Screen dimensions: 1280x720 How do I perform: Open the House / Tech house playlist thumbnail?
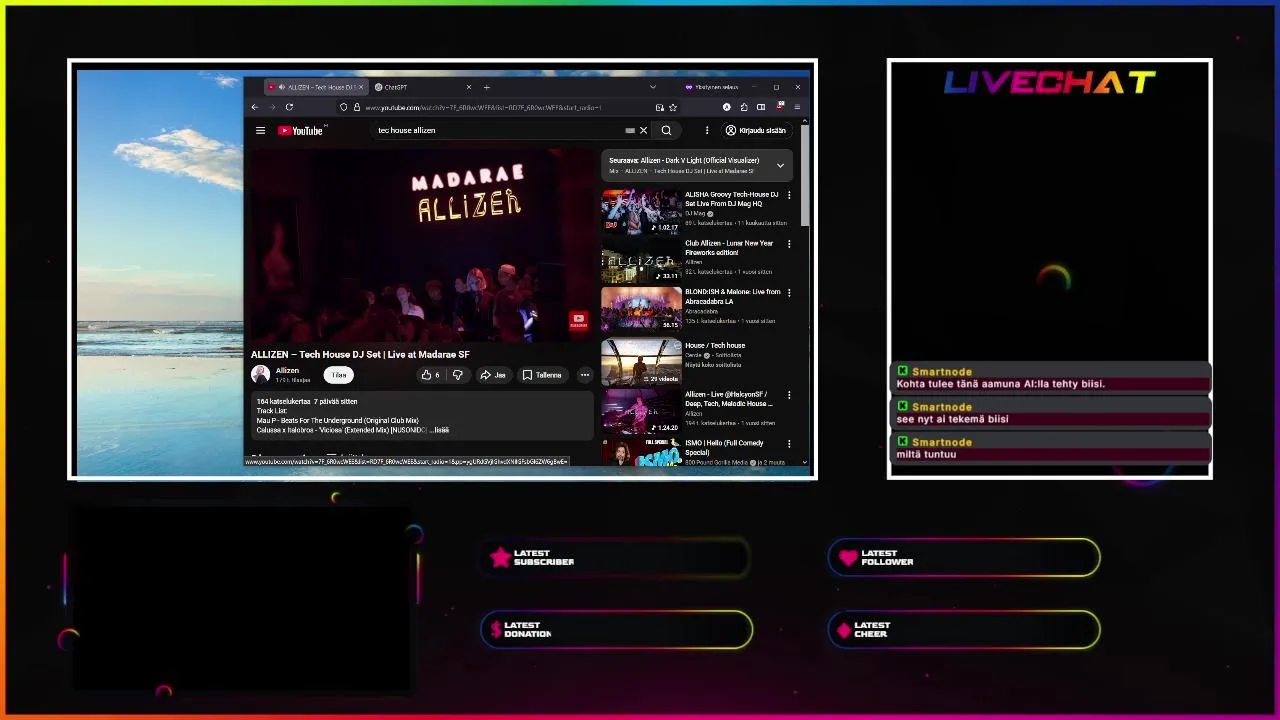pyautogui.click(x=641, y=362)
